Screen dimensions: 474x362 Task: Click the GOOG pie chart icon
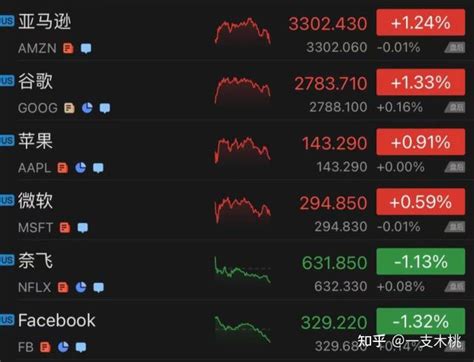tap(87, 108)
